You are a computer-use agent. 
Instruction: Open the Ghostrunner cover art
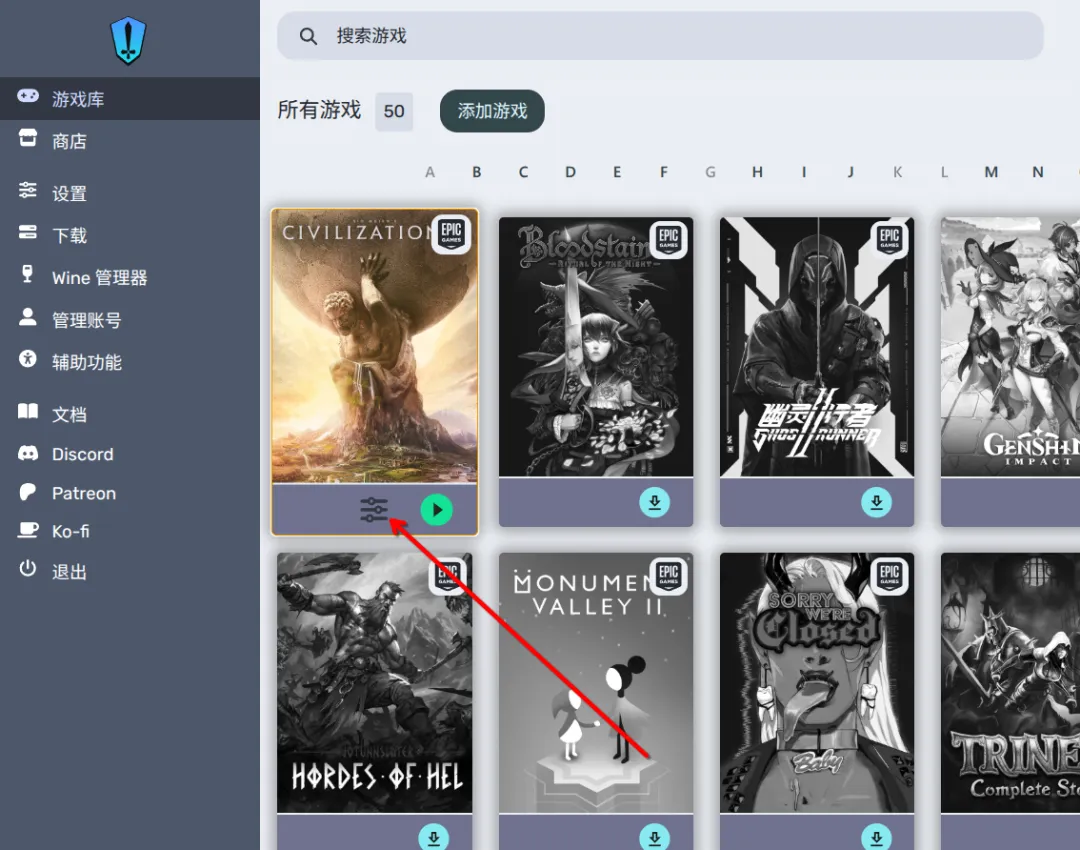(817, 346)
